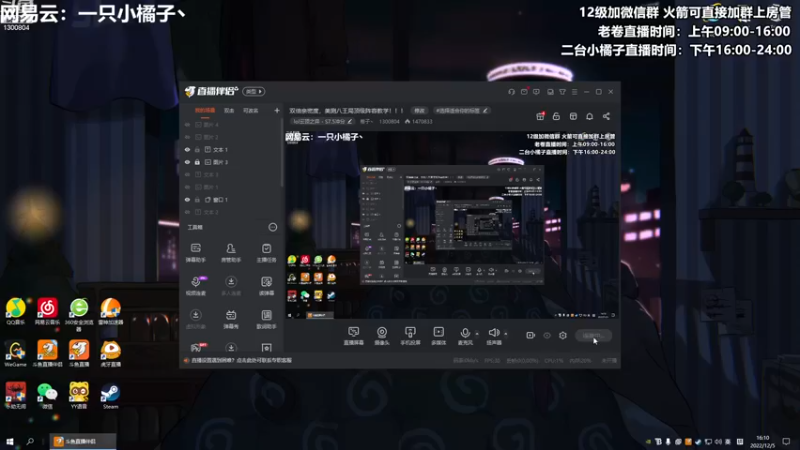800x450 pixels.
Task: Open the notification bell icon
Action: 589,116
